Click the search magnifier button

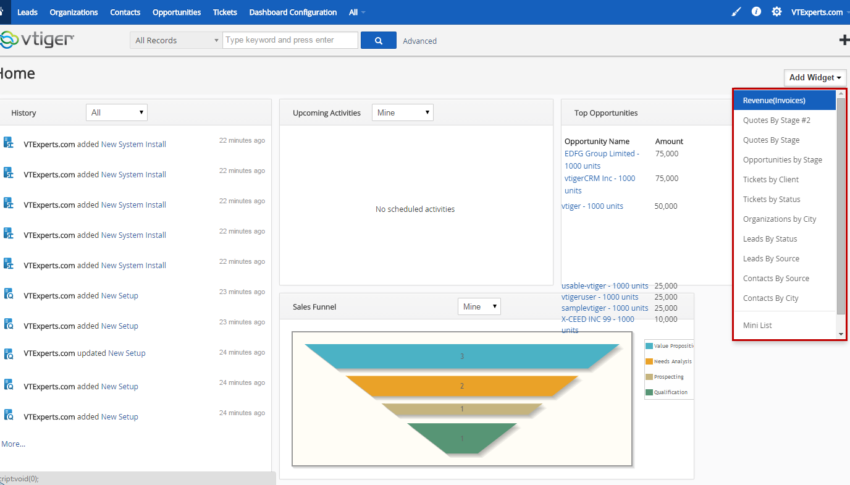[x=378, y=40]
